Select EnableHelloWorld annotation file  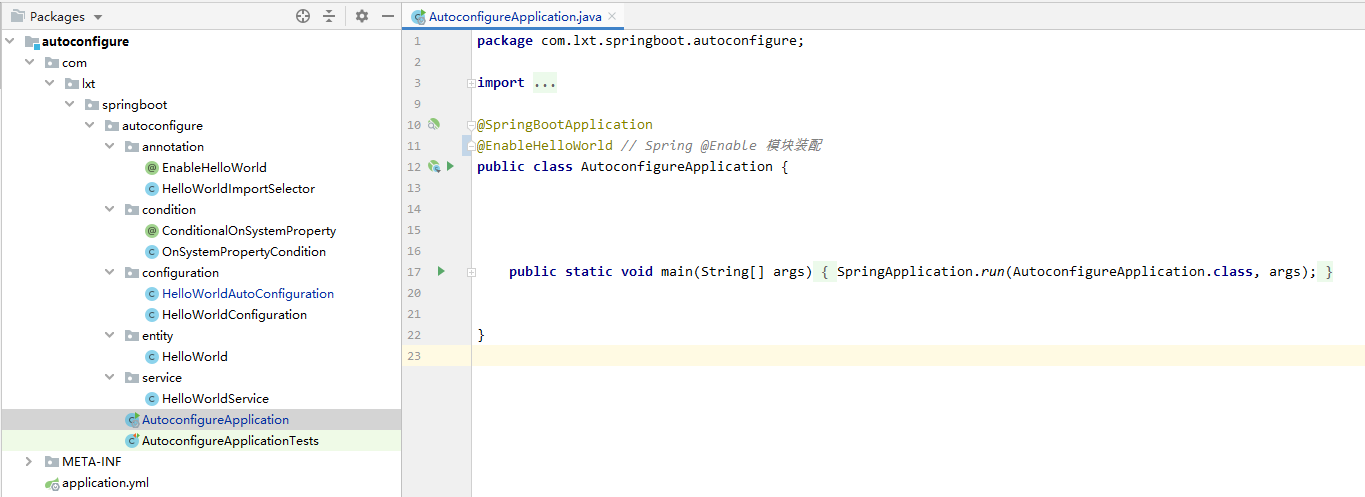(x=214, y=167)
